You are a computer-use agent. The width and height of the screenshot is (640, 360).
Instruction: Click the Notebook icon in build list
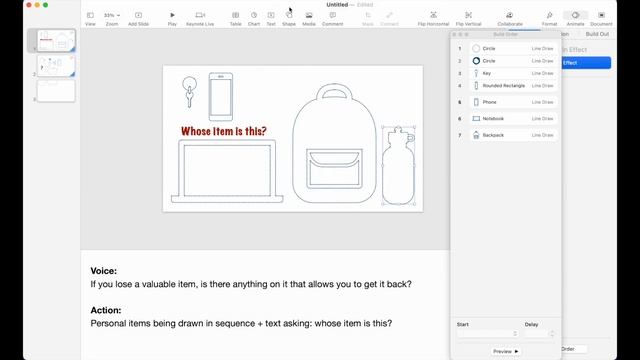click(x=476, y=119)
